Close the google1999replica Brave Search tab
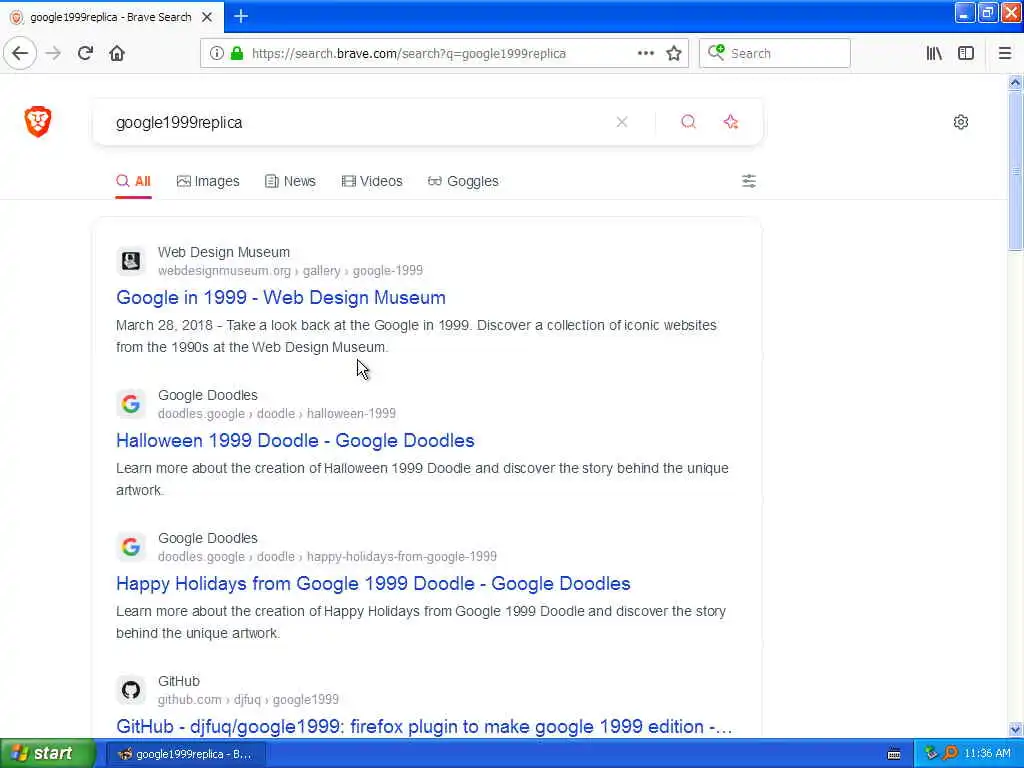1024x768 pixels. click(207, 17)
